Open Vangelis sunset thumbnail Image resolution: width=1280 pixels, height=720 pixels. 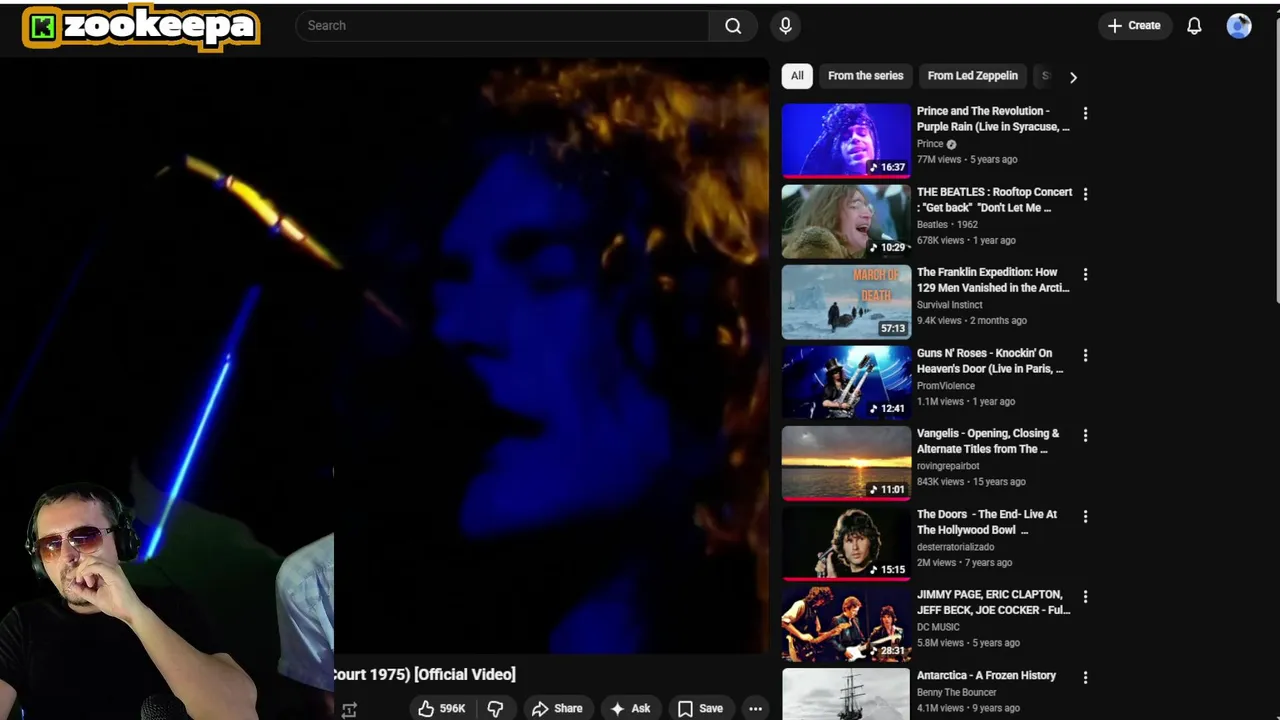846,462
